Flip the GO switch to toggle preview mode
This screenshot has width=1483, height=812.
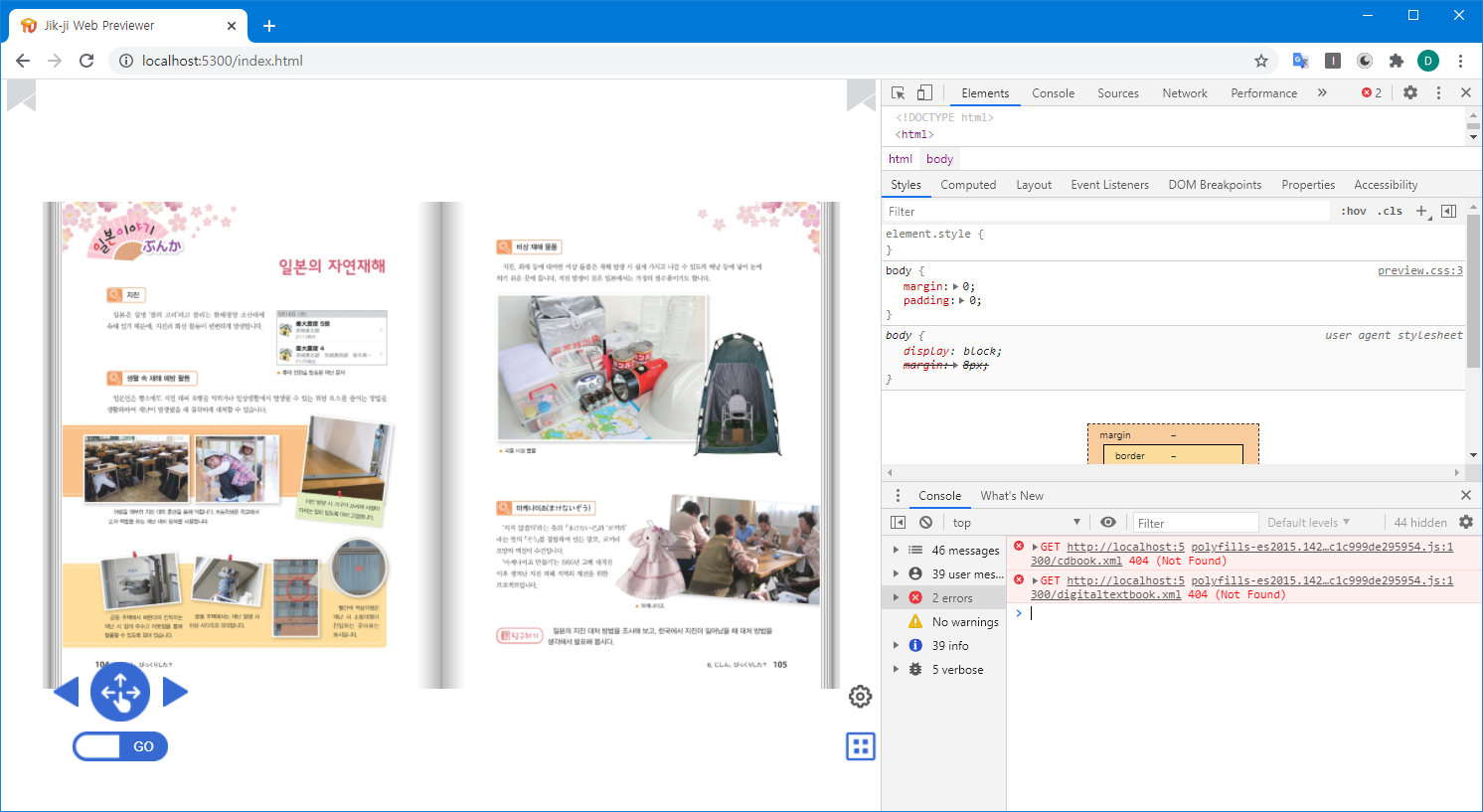[119, 746]
